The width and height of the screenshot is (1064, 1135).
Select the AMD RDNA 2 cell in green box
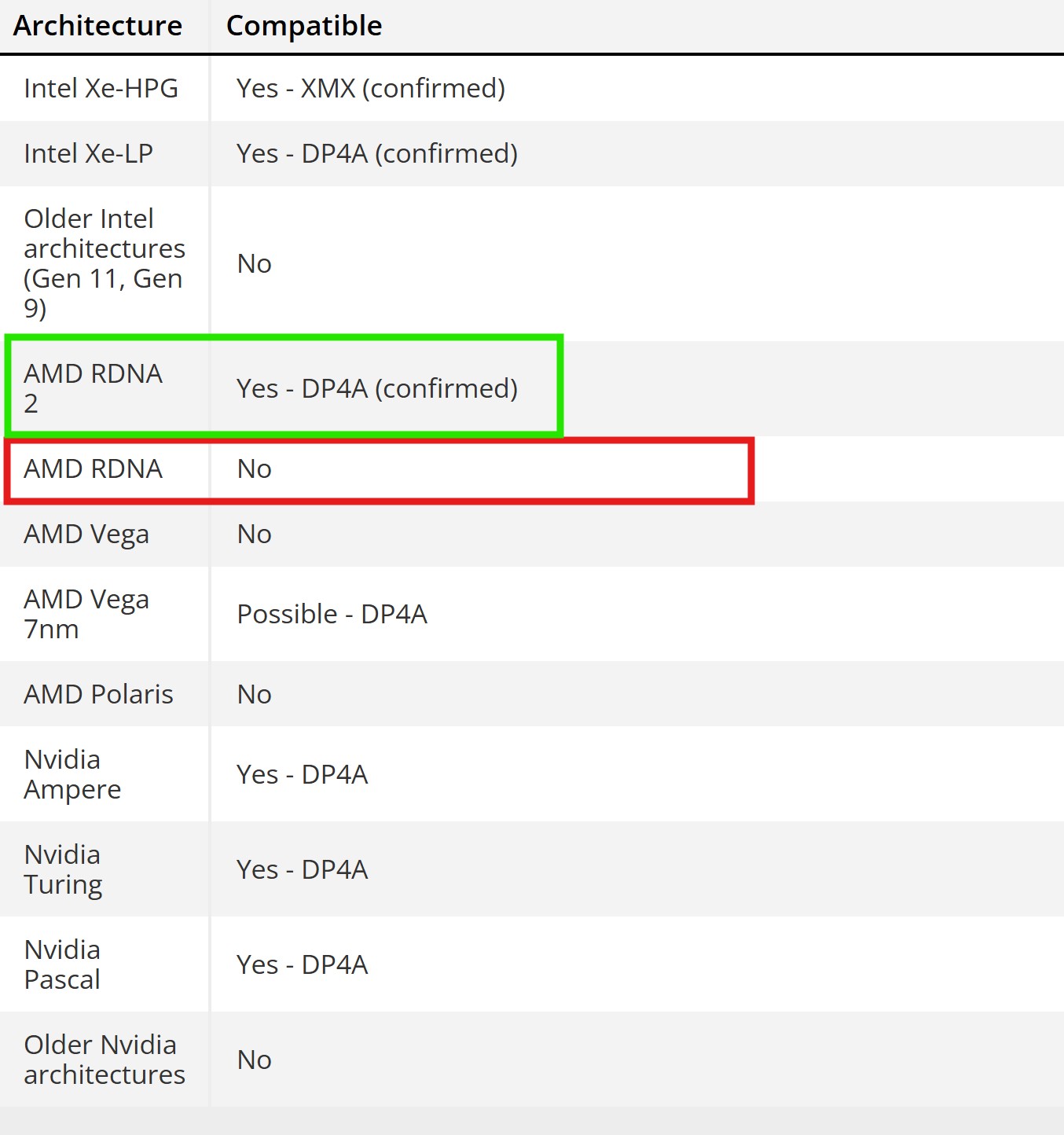(93, 388)
